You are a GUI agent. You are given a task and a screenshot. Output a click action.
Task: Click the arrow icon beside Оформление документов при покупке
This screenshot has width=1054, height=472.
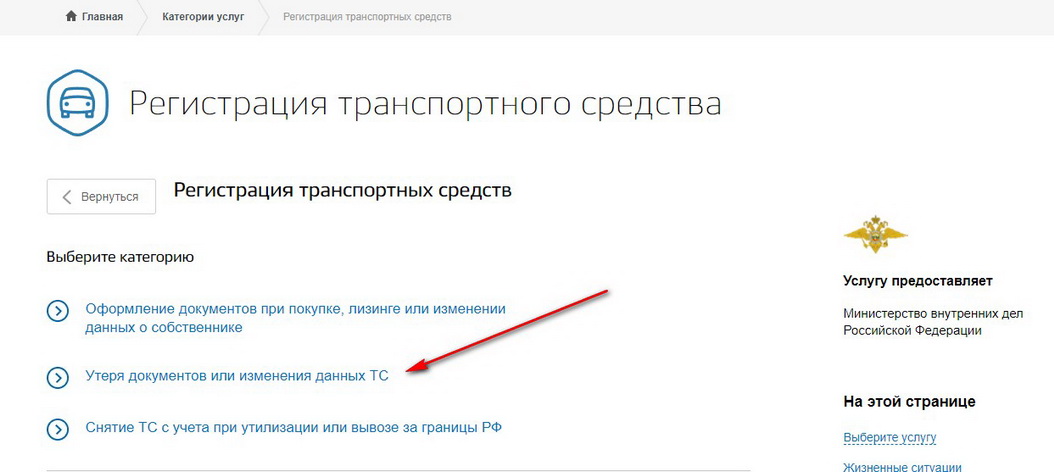[x=58, y=311]
